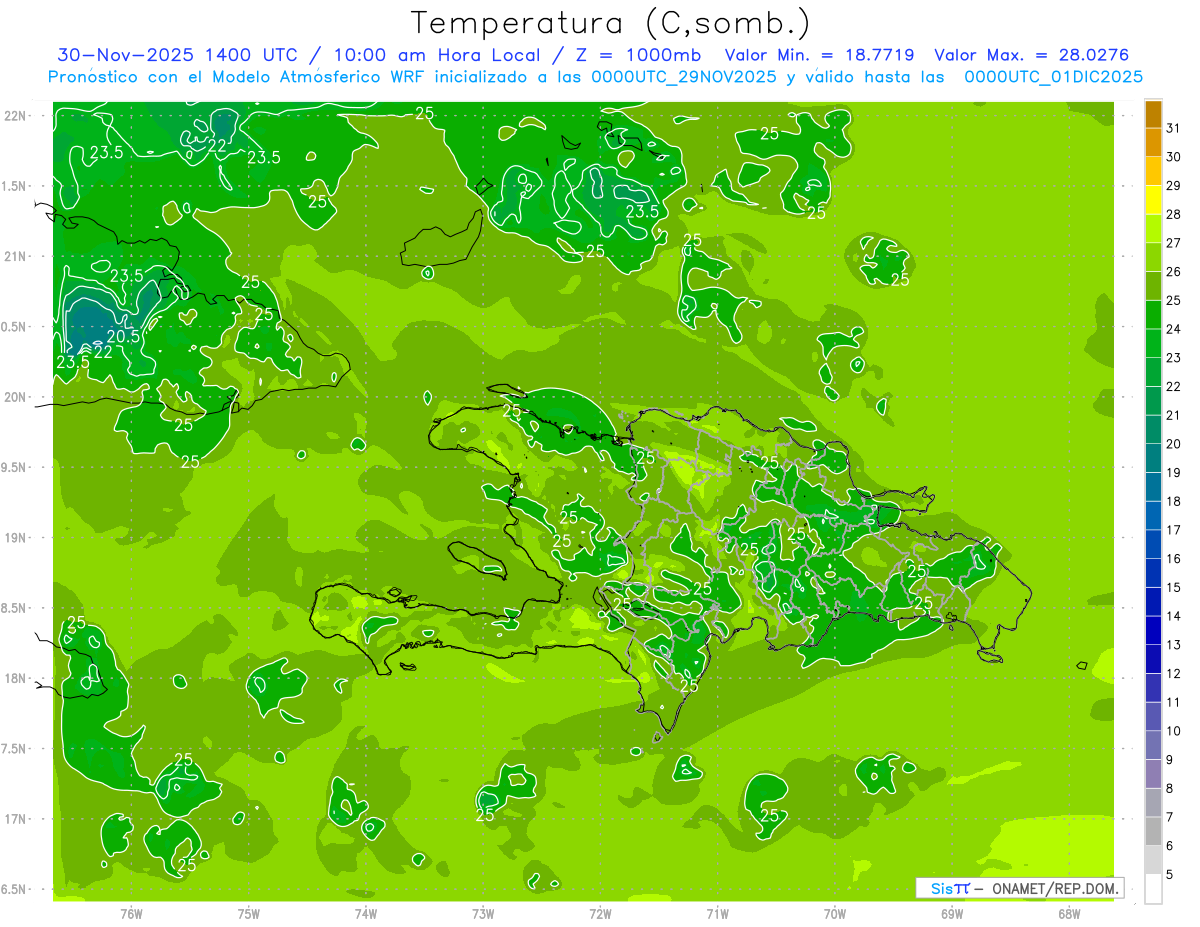1200x927 pixels.
Task: Click the "69W" longitude axis label
Action: tap(952, 914)
